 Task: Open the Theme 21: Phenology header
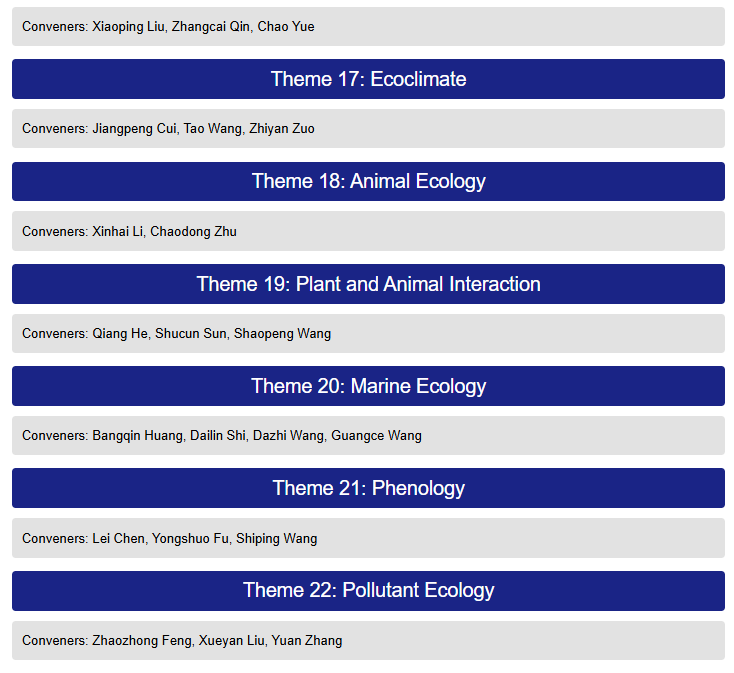click(368, 488)
